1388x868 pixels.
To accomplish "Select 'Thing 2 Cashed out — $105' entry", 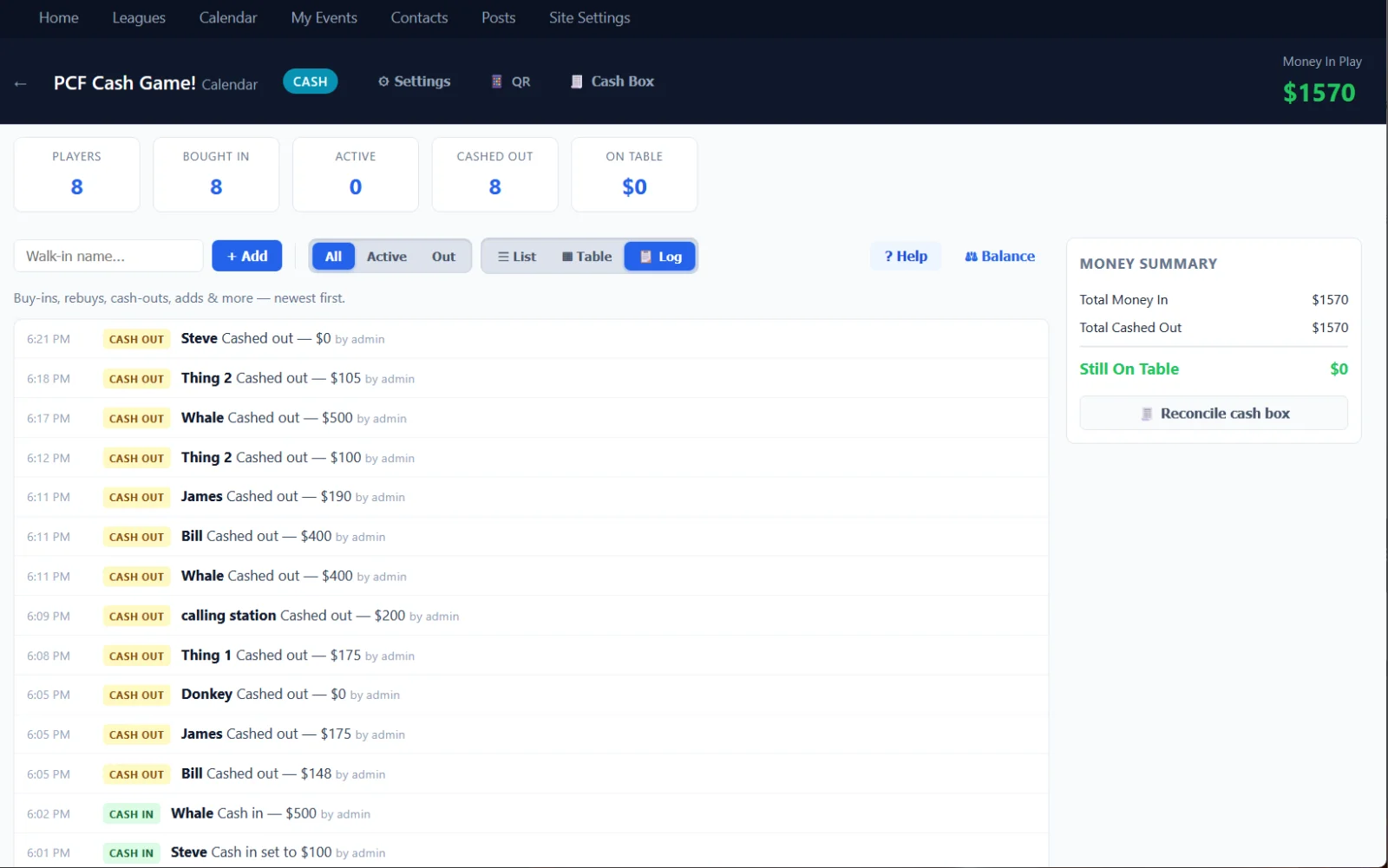I will (531, 378).
